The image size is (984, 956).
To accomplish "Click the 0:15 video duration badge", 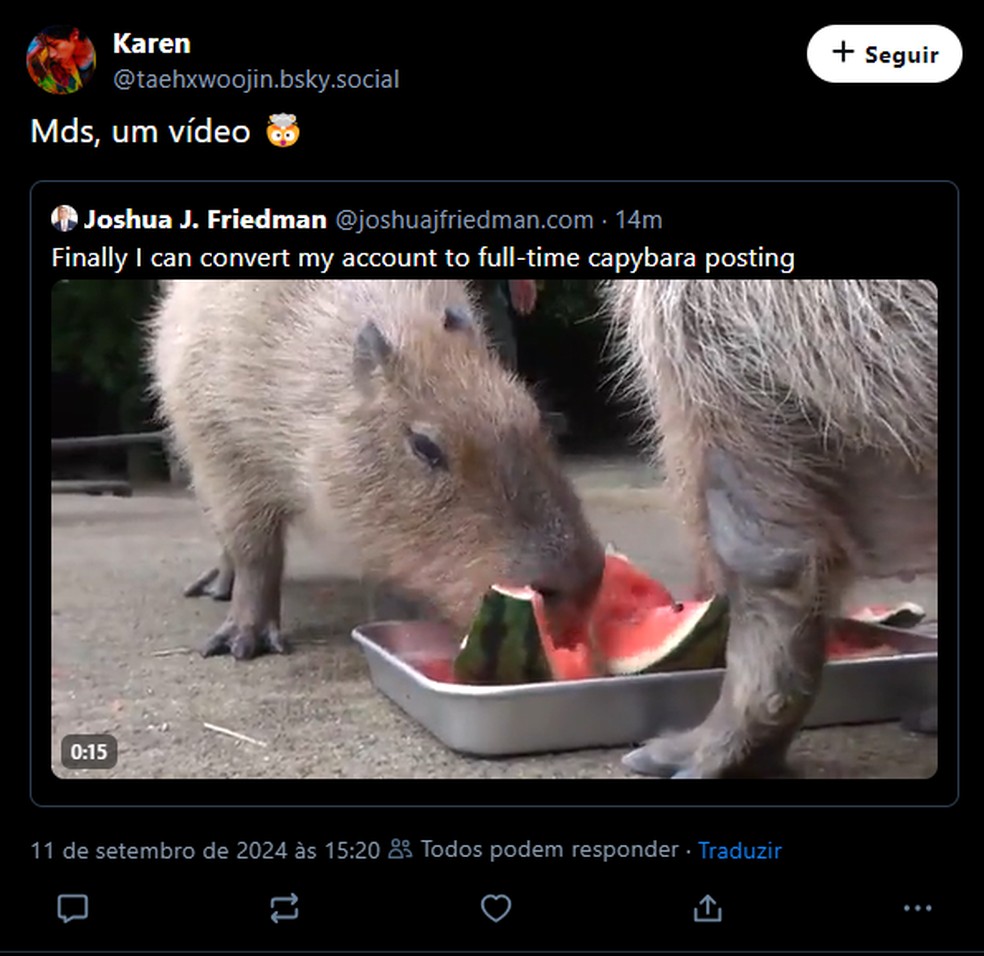I will [89, 751].
